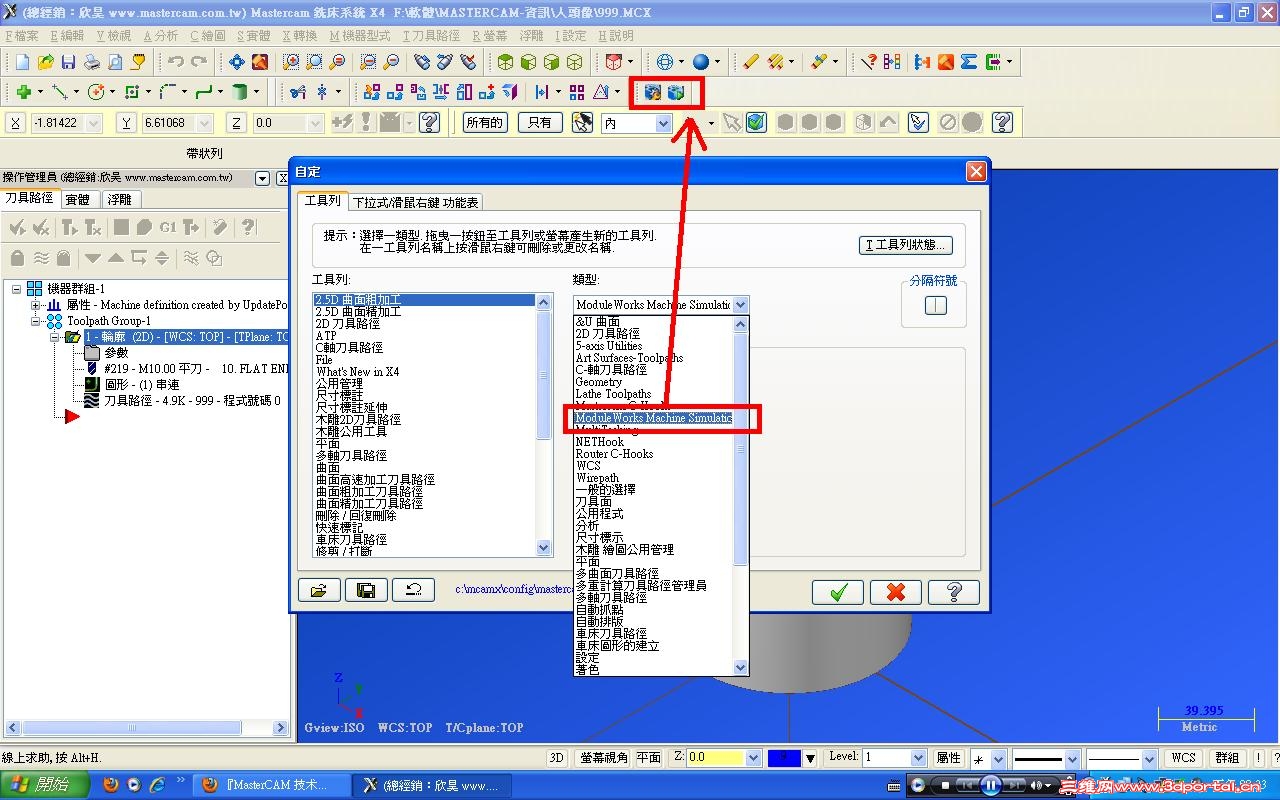Open the selection mode dropdown labeled 內
This screenshot has width=1280, height=800.
(x=663, y=123)
